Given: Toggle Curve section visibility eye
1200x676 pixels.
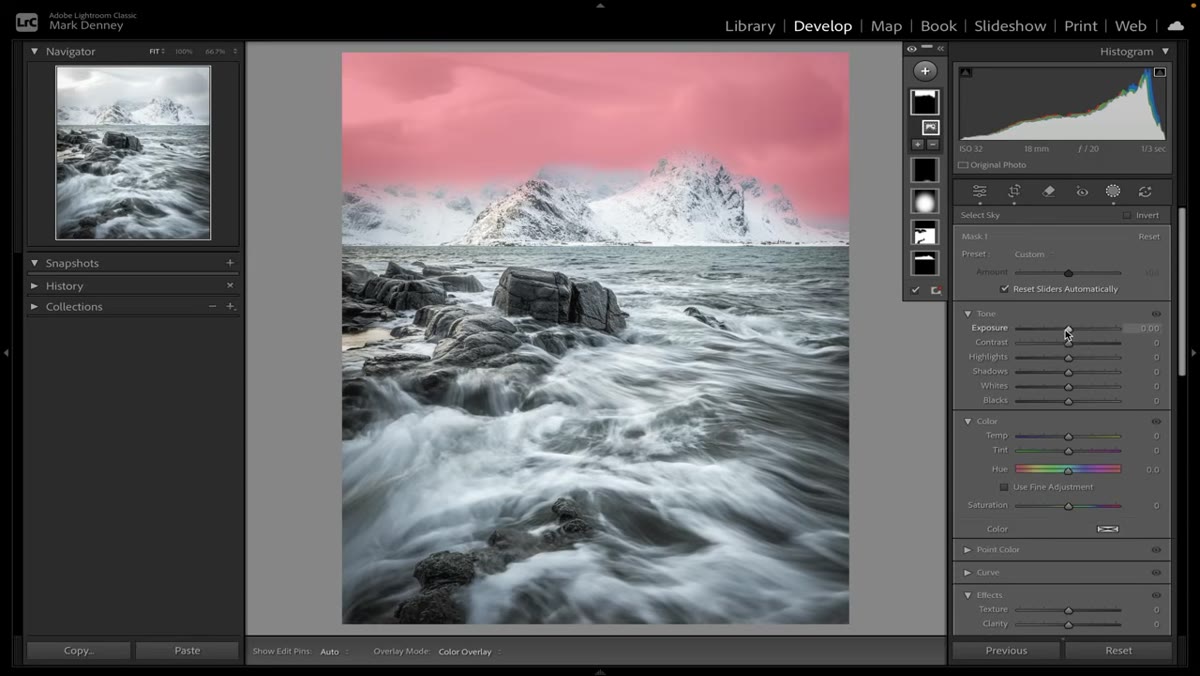Looking at the screenshot, I should tap(1156, 573).
